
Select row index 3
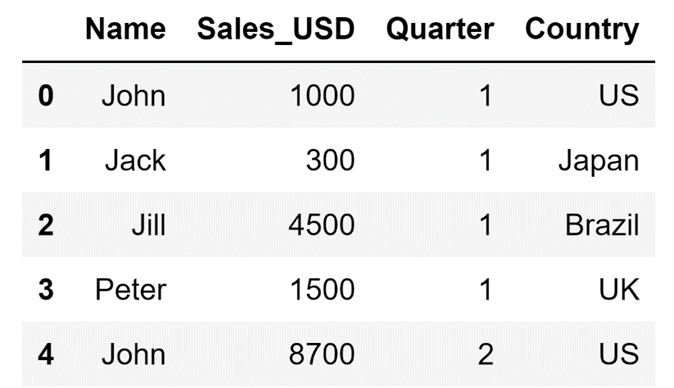pos(46,289)
